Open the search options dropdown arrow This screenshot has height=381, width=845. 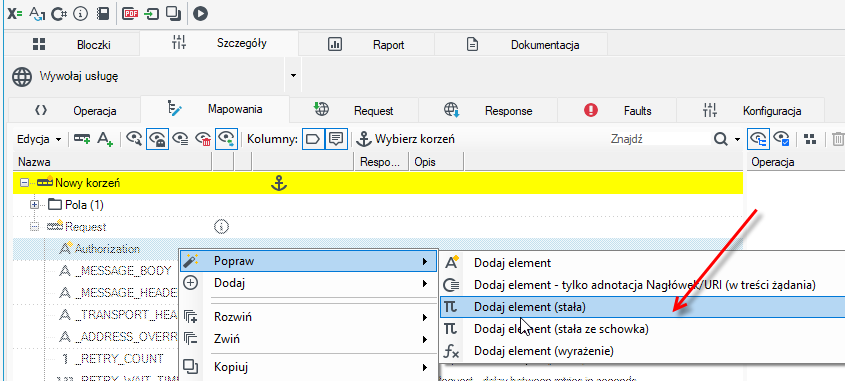click(737, 140)
